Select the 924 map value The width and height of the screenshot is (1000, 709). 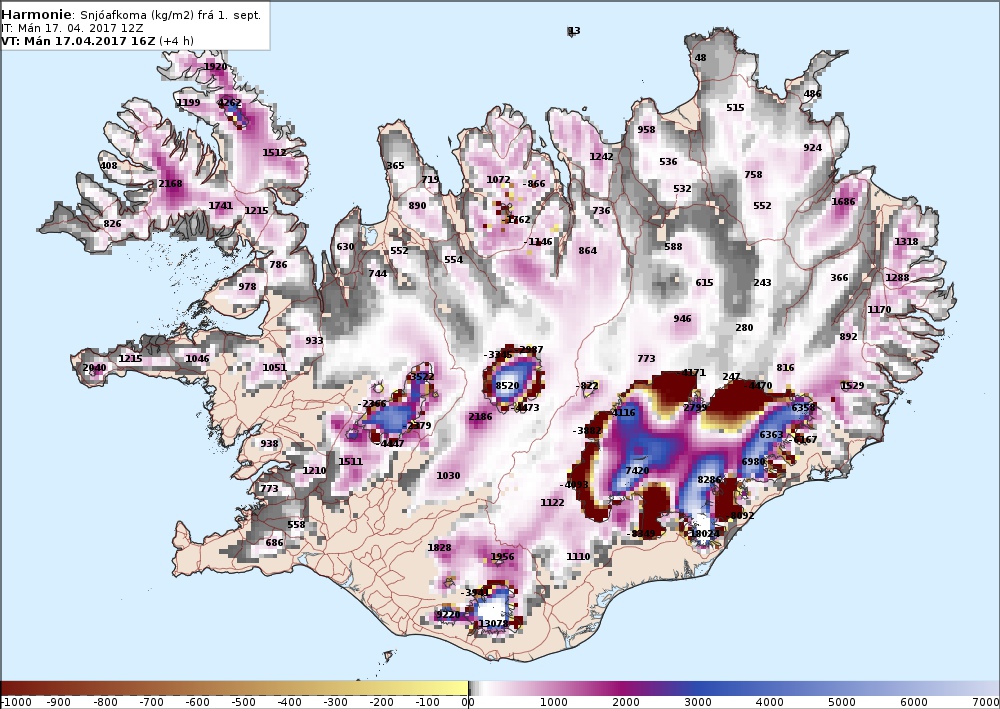pyautogui.click(x=812, y=147)
